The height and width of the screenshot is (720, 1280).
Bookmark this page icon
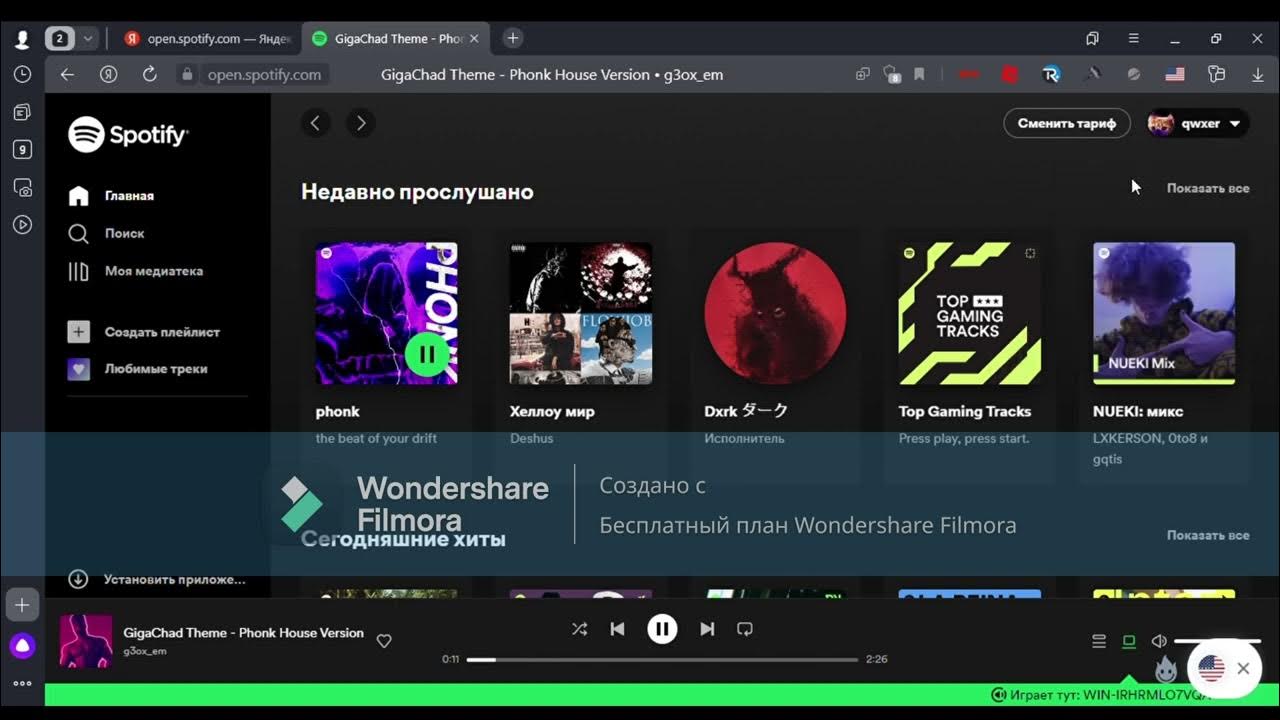(919, 74)
